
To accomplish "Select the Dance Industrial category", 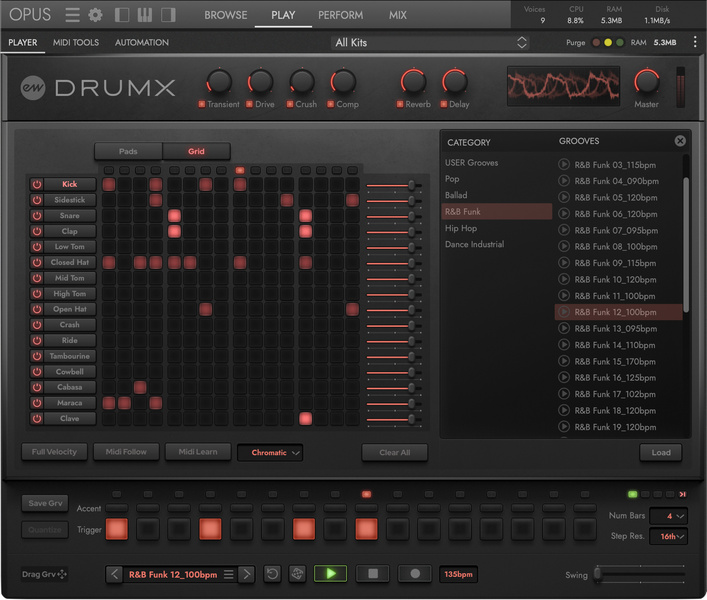I will click(x=474, y=244).
